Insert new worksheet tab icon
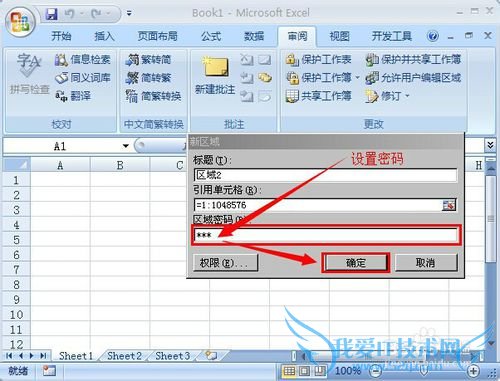Viewport: 500px width, 381px height. click(x=211, y=355)
